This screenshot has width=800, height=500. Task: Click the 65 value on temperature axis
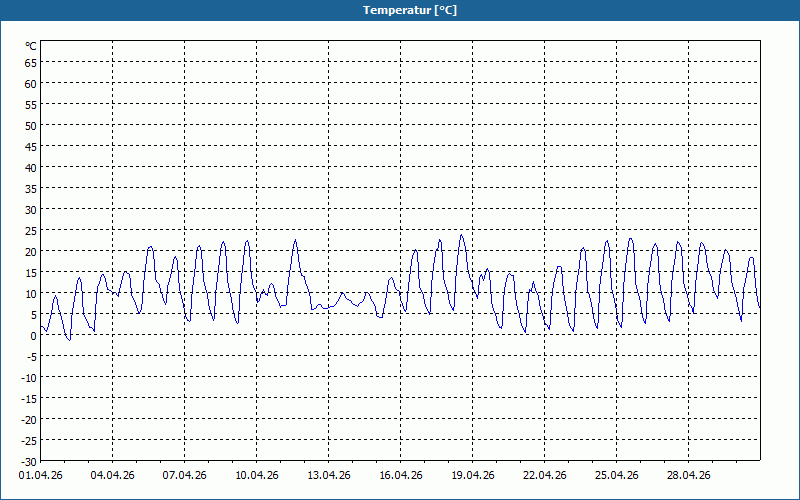coord(31,63)
